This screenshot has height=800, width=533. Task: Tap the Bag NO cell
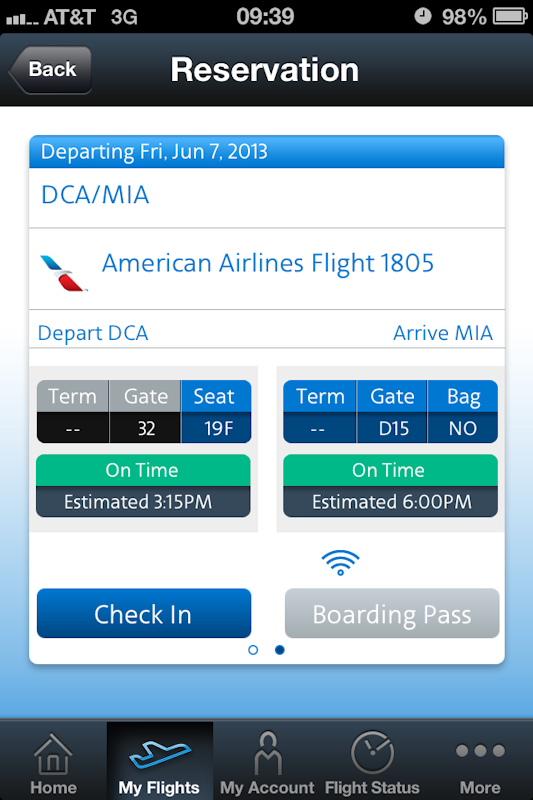[x=463, y=411]
